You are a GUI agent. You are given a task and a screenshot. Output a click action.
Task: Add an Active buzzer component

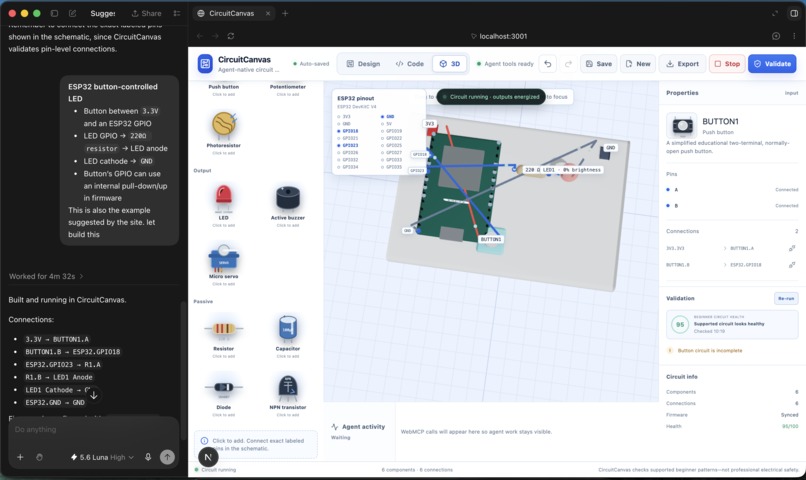point(287,206)
